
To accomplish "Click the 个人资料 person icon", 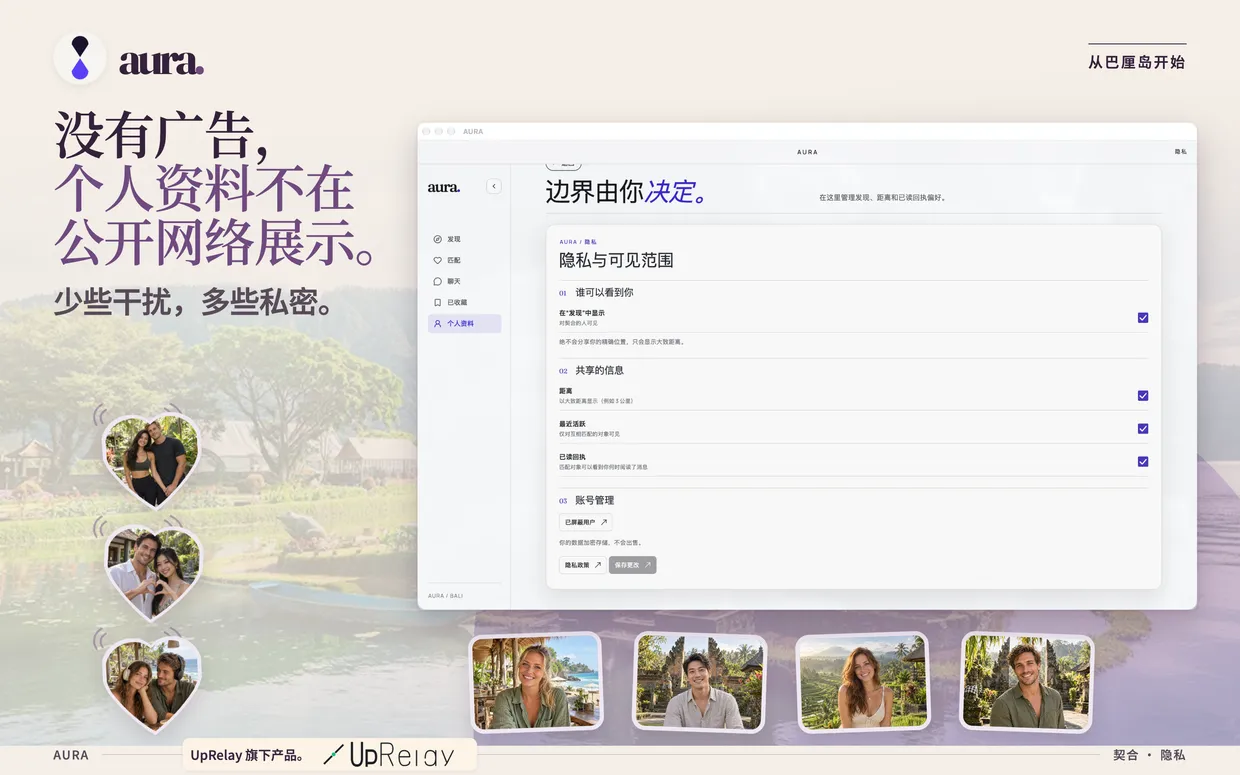I will tap(437, 324).
